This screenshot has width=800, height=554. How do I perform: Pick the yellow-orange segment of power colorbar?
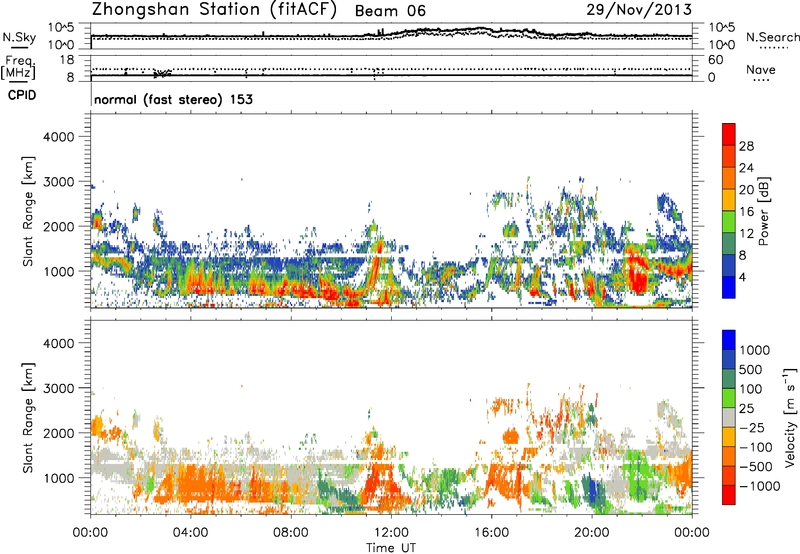(x=729, y=199)
